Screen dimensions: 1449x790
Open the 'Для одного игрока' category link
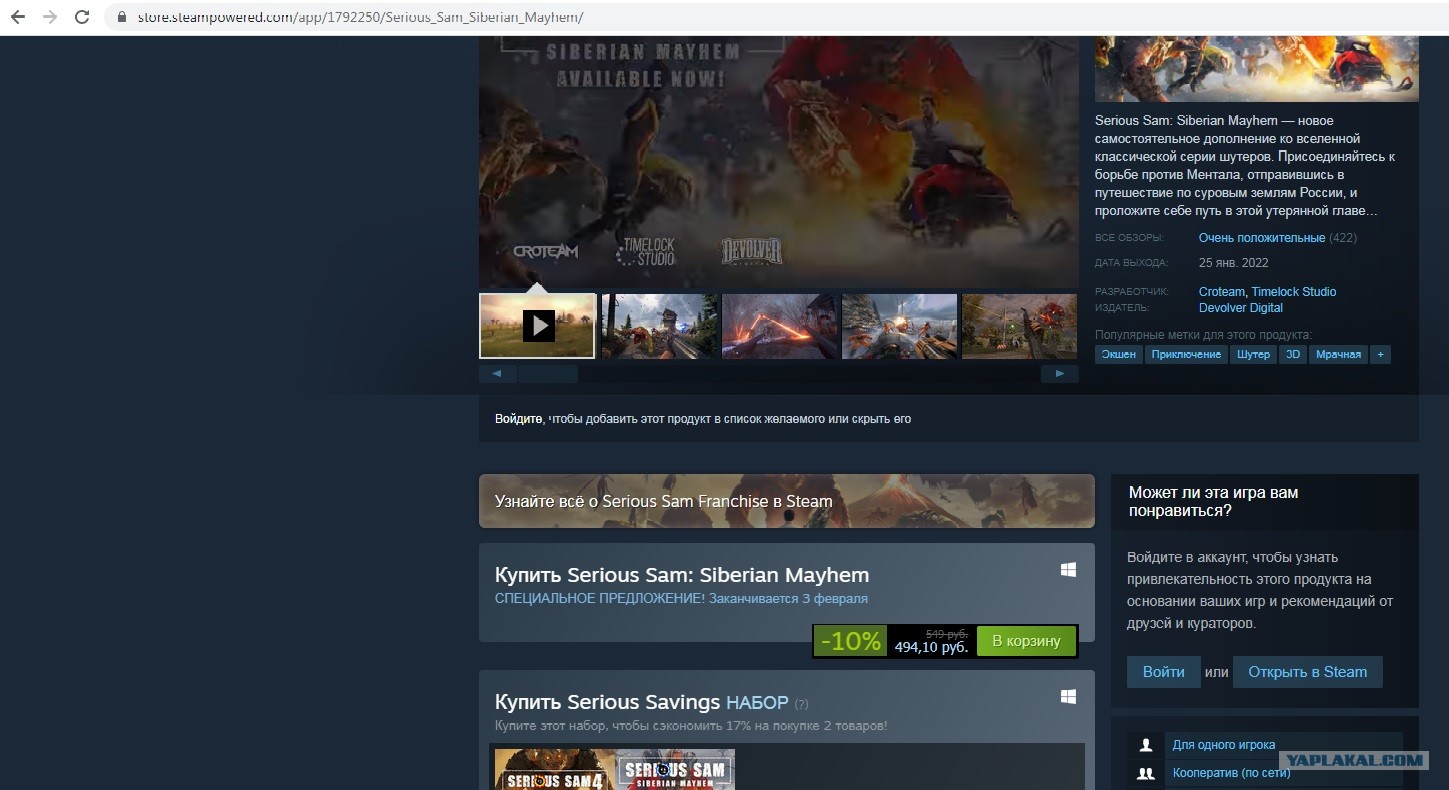(x=1224, y=745)
